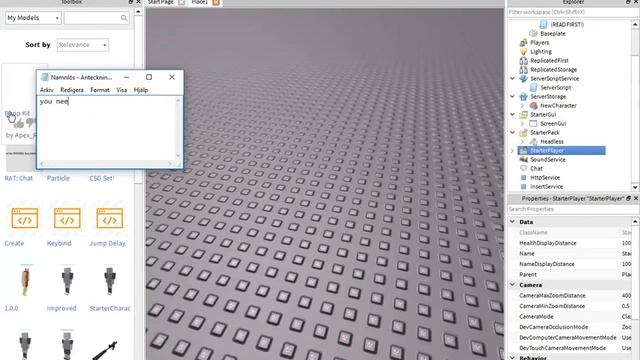Click the SoundService icon
The height and width of the screenshot is (360, 640).
[x=524, y=160]
